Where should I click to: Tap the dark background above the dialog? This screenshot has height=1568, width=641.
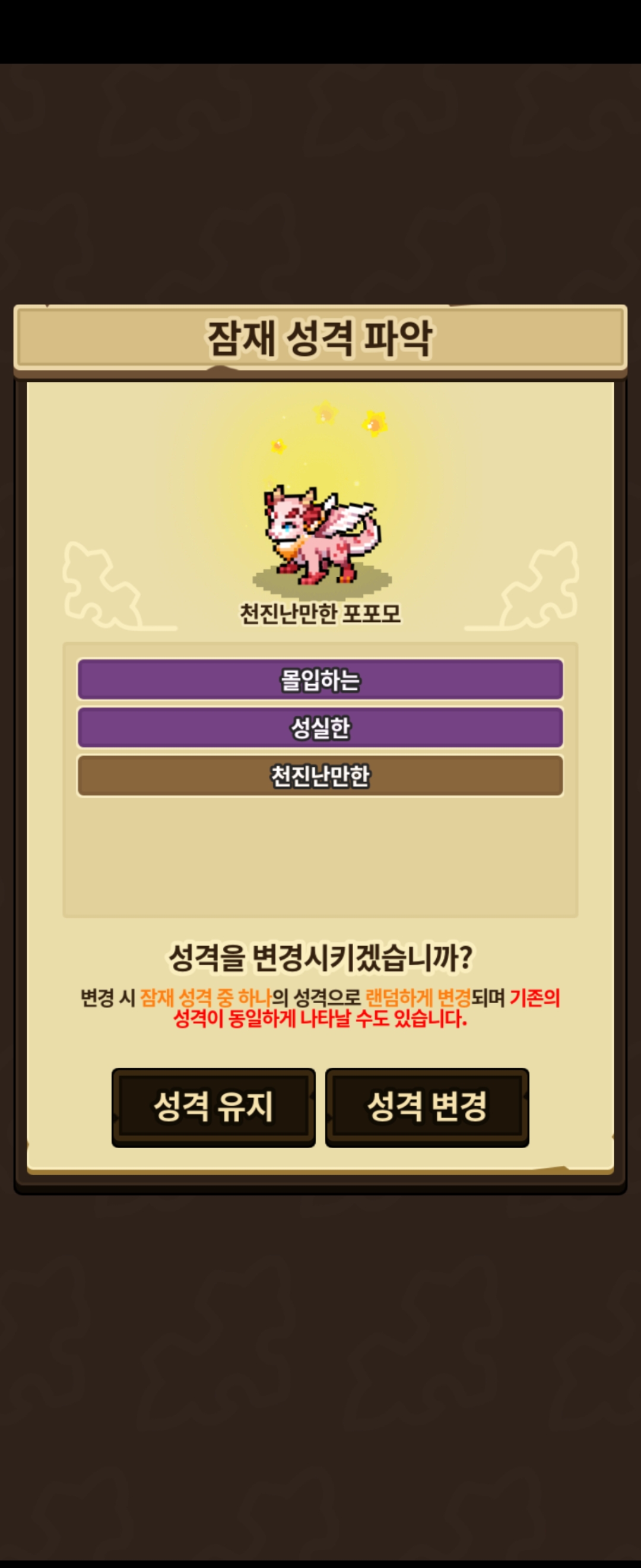click(320, 182)
